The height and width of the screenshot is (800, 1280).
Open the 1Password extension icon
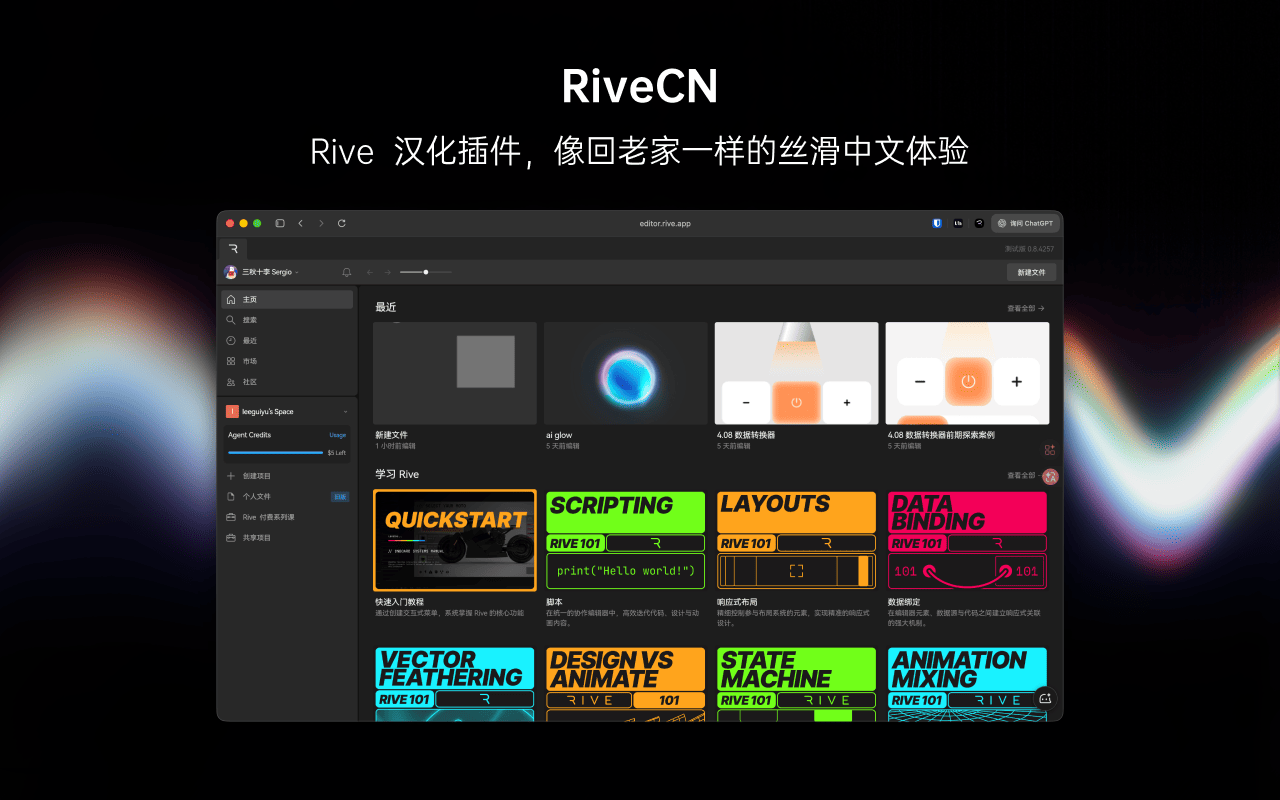936,223
